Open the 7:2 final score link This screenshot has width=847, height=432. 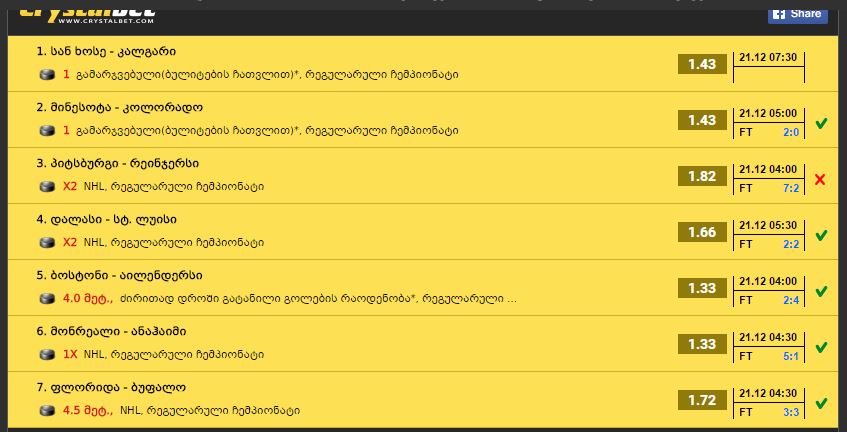point(791,188)
